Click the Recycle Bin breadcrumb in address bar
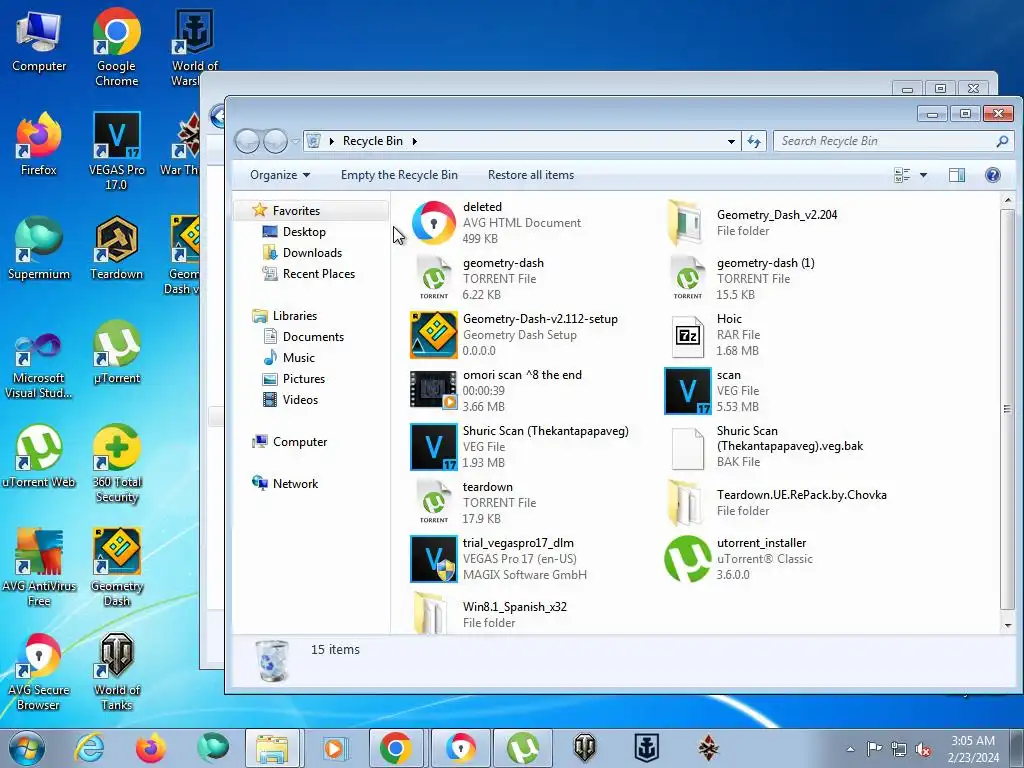The height and width of the screenshot is (768, 1024). [373, 141]
